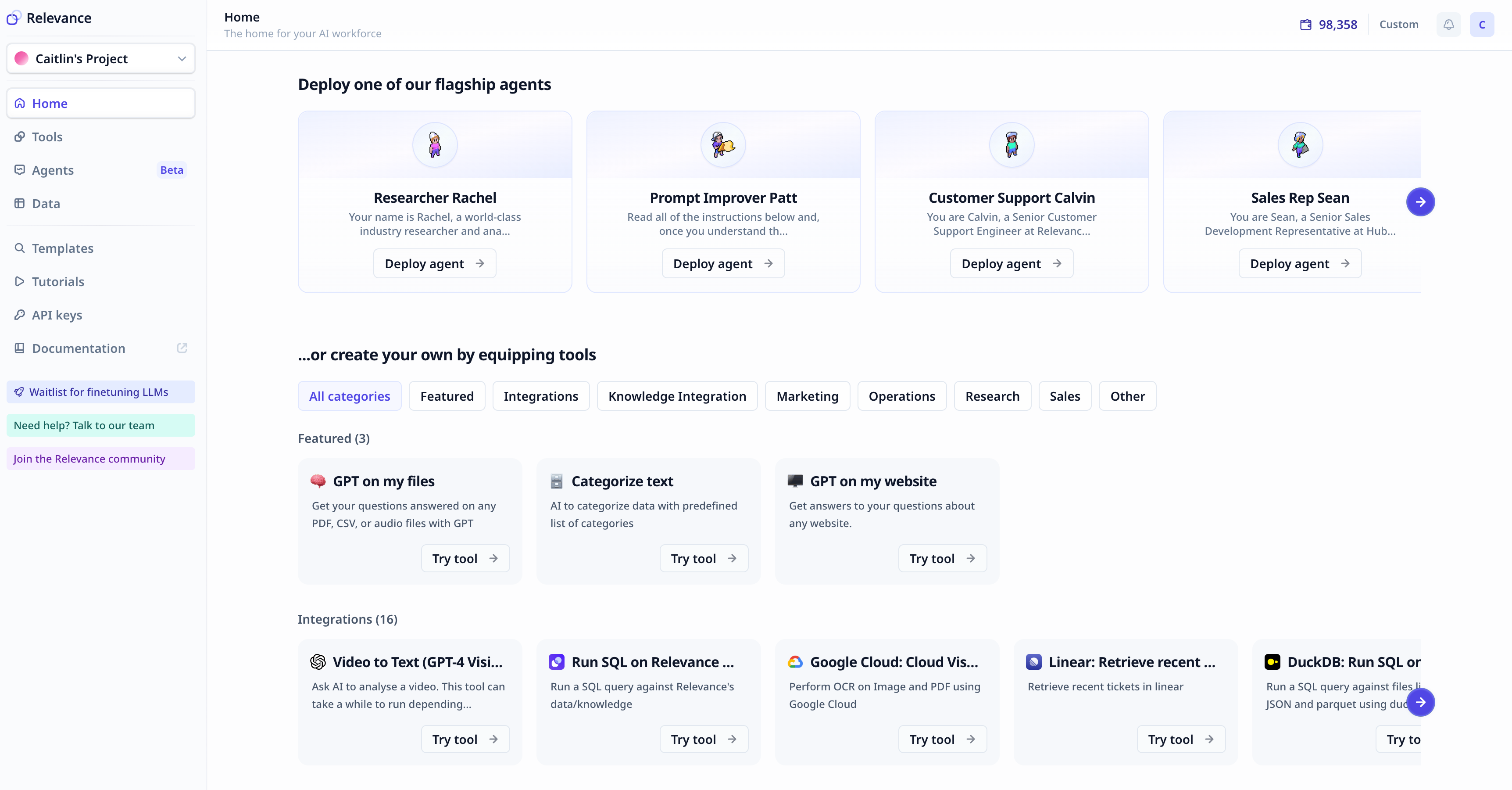Viewport: 1512px width, 790px height.
Task: Click the OpenAI icon on Video to Text
Action: 318,661
